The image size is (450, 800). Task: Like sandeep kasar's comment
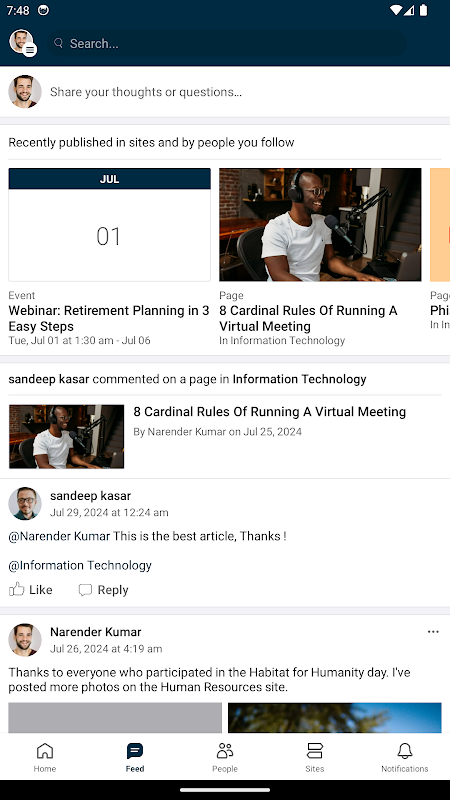pyautogui.click(x=31, y=590)
